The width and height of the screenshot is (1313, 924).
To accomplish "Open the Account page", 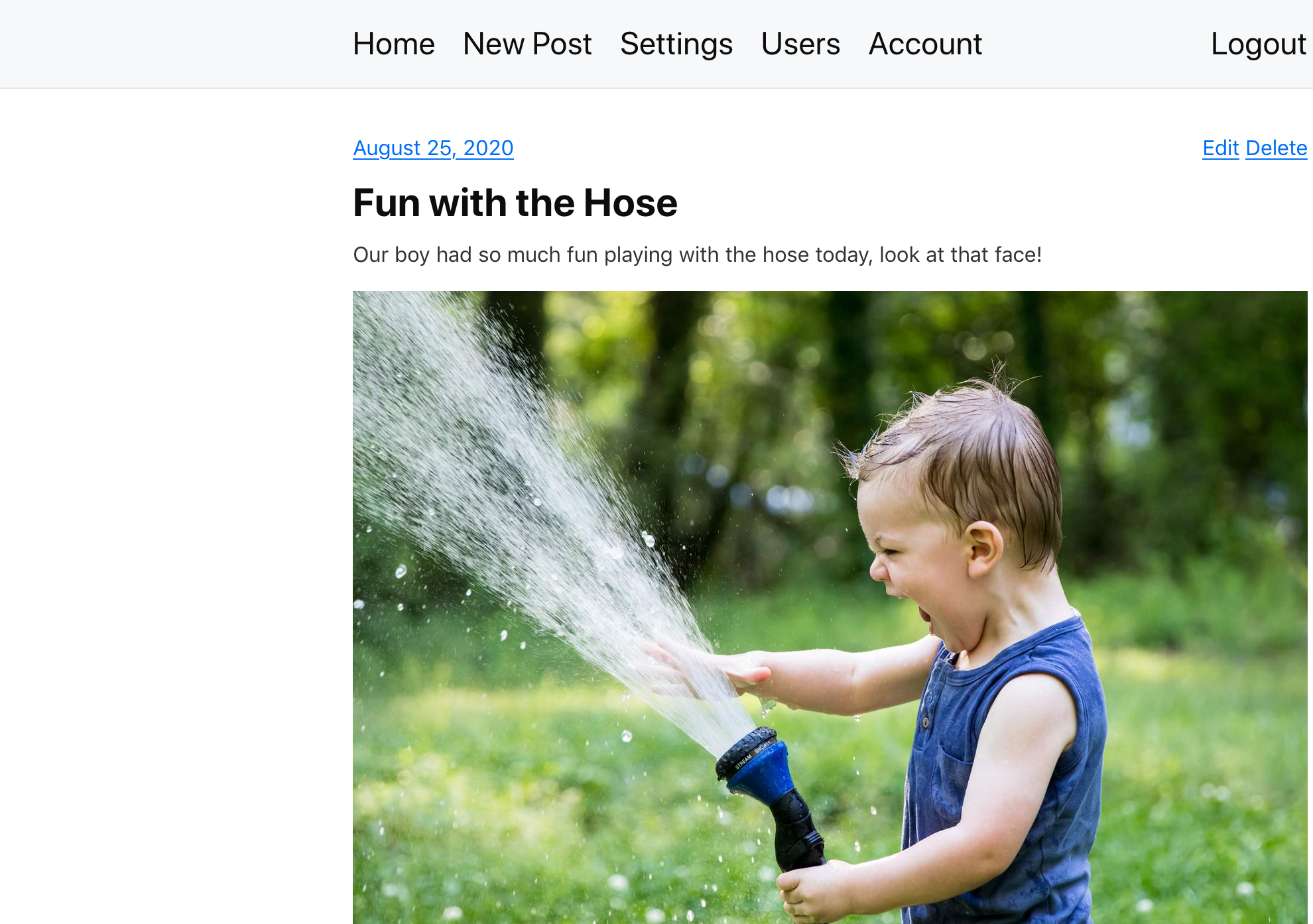I will (925, 44).
